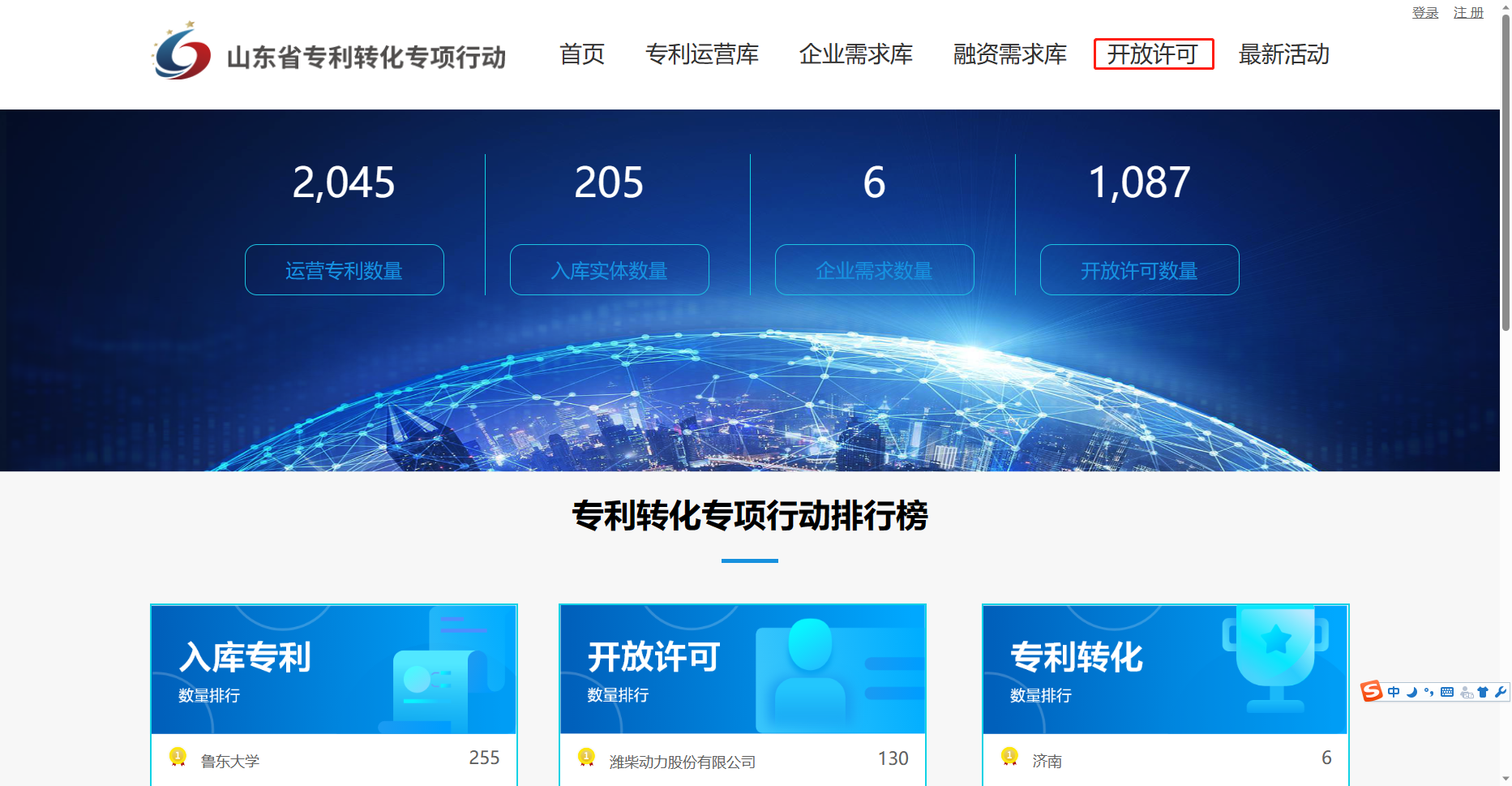Switch punctuation mode in IME toolbar
Screen dimensions: 1512x786
tap(1428, 692)
